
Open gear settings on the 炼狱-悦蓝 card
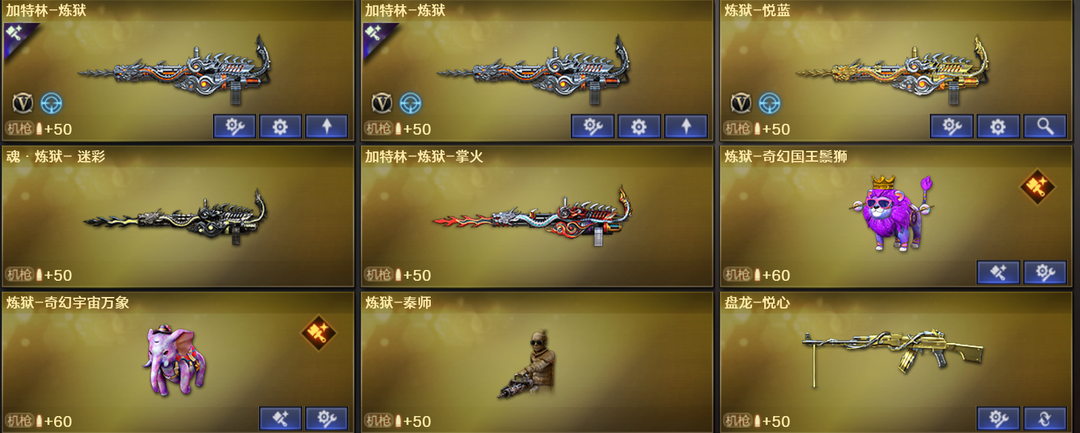click(998, 127)
